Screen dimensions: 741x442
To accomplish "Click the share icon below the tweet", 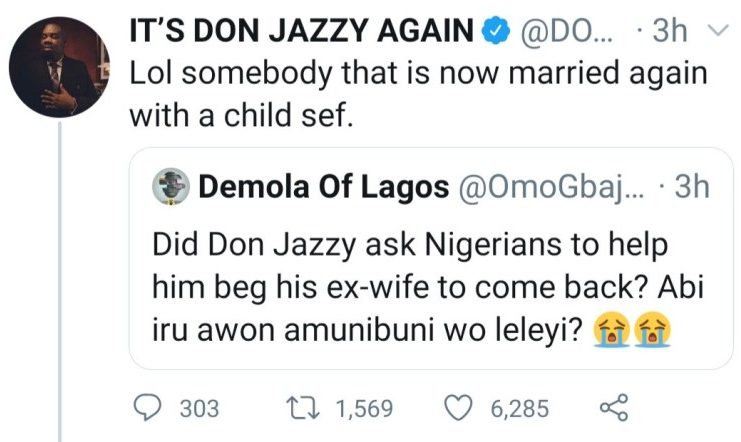I will (x=612, y=408).
